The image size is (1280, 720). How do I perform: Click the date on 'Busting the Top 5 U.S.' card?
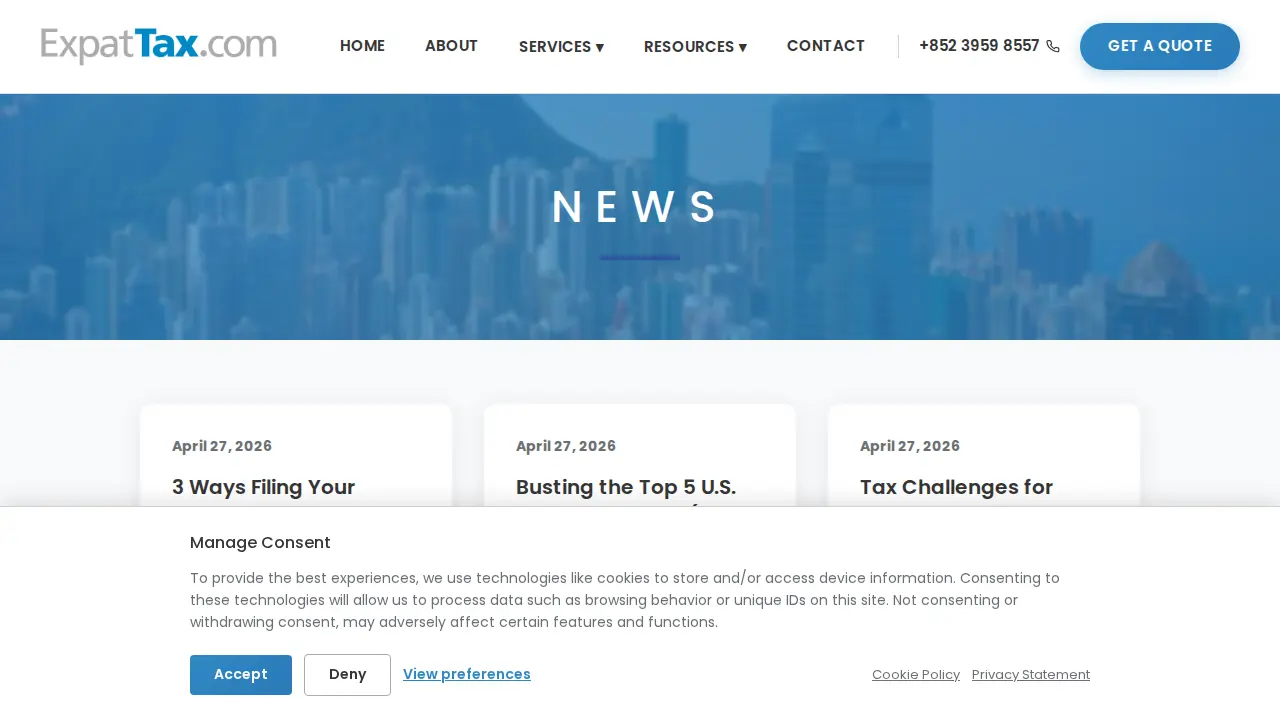click(566, 446)
